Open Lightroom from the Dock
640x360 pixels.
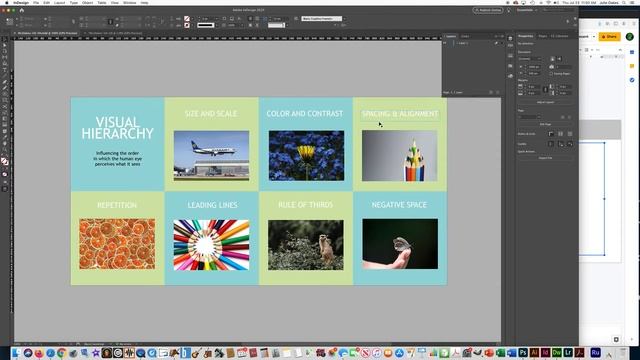[x=568, y=353]
